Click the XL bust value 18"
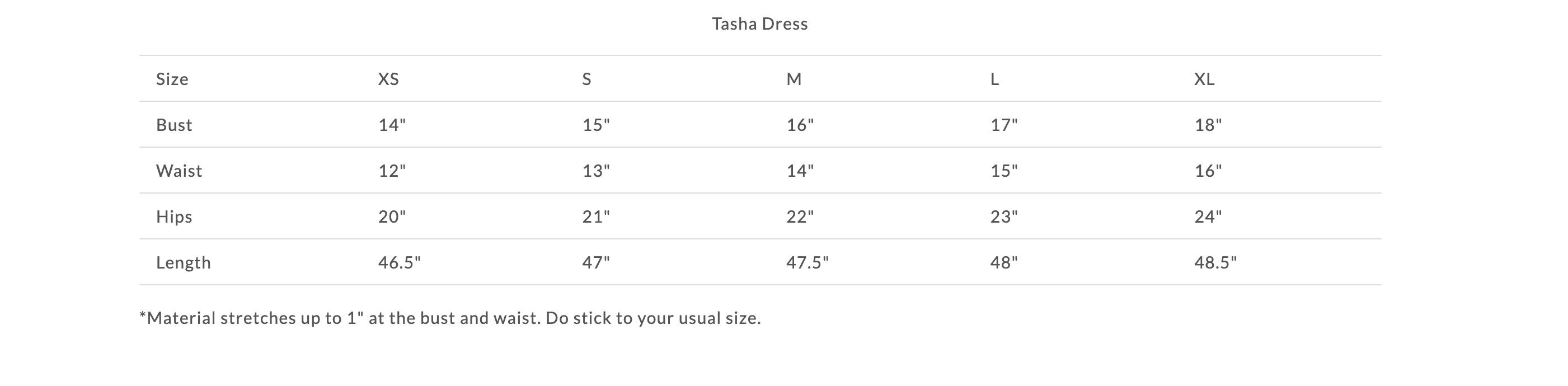Viewport: 1568px width, 386px height. 1208,125
